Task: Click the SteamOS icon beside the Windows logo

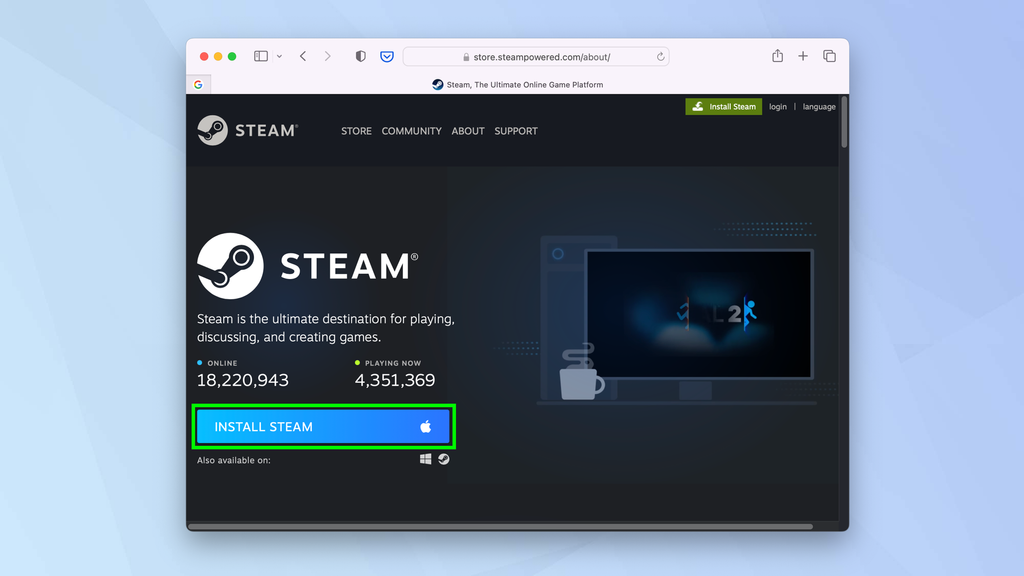Action: click(x=443, y=458)
